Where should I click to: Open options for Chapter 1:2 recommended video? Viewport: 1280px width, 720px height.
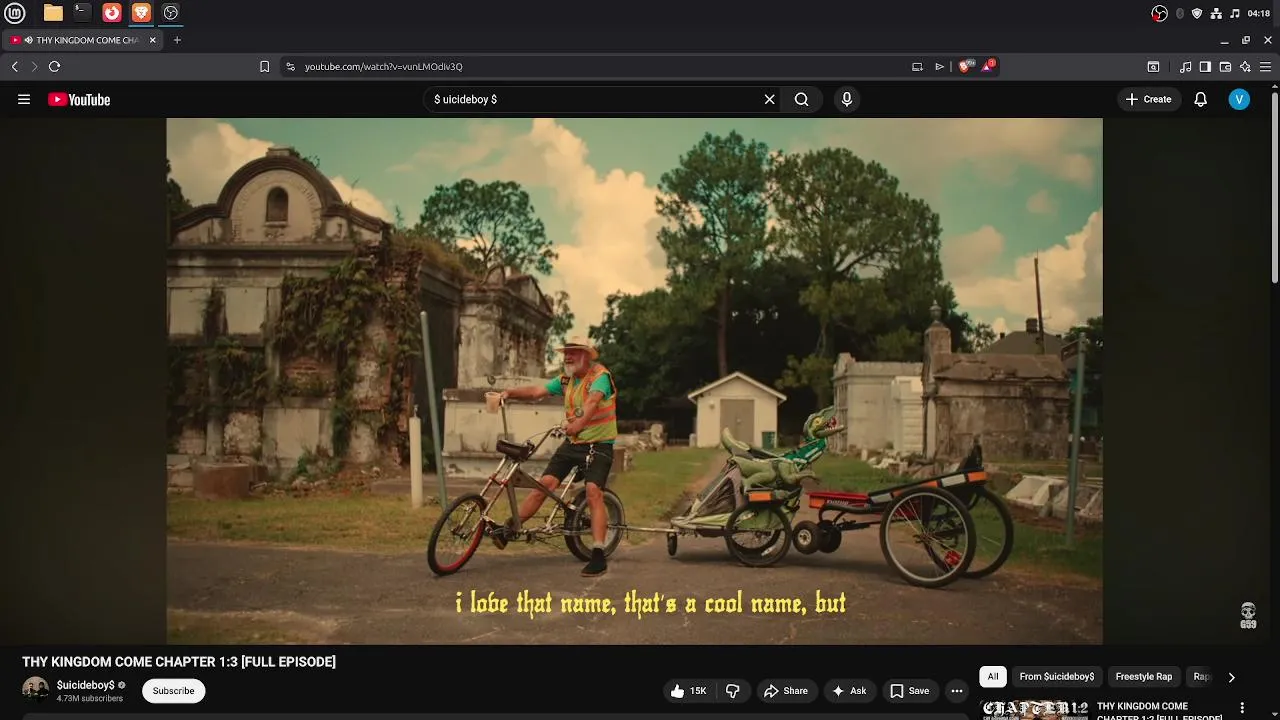(x=1242, y=708)
